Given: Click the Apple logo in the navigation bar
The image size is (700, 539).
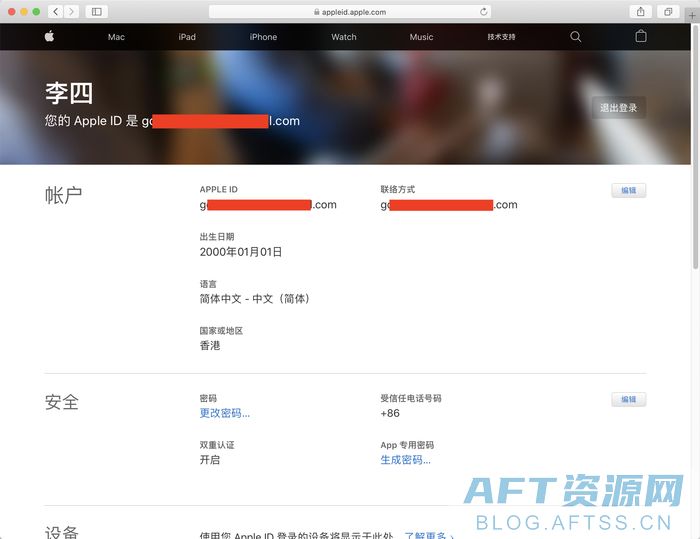Looking at the screenshot, I should [50, 37].
